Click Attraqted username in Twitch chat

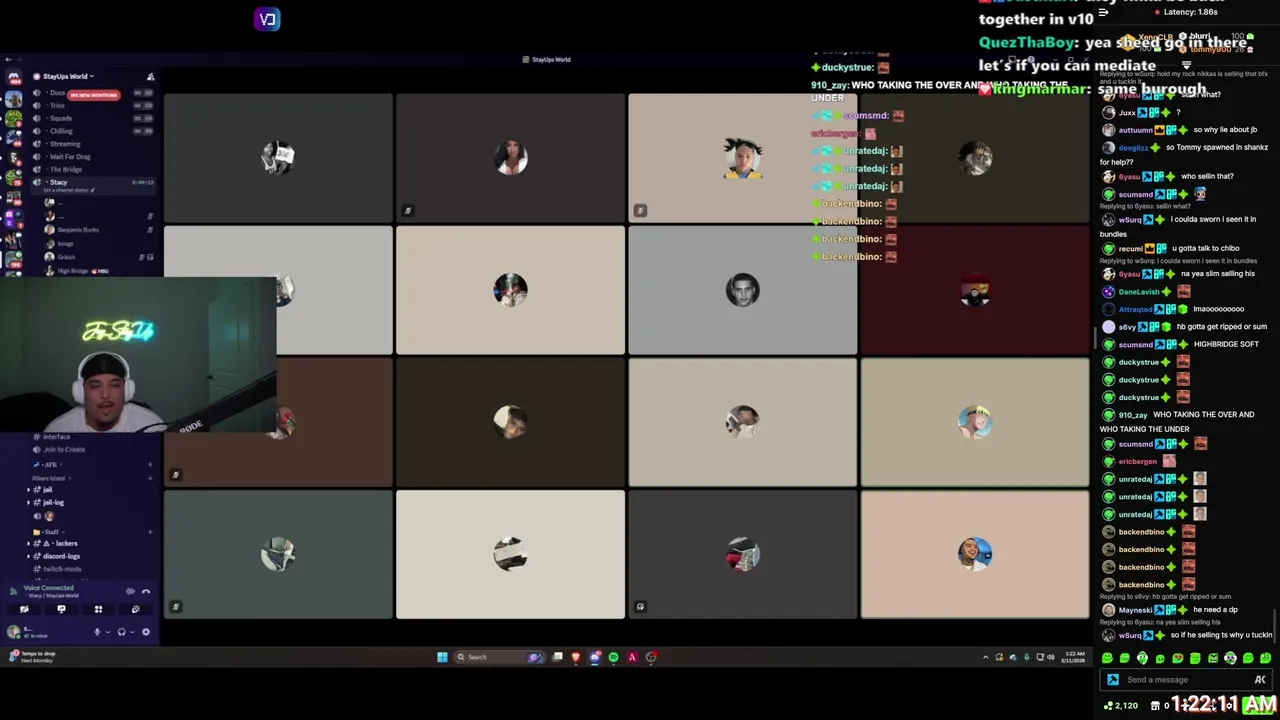point(1135,309)
